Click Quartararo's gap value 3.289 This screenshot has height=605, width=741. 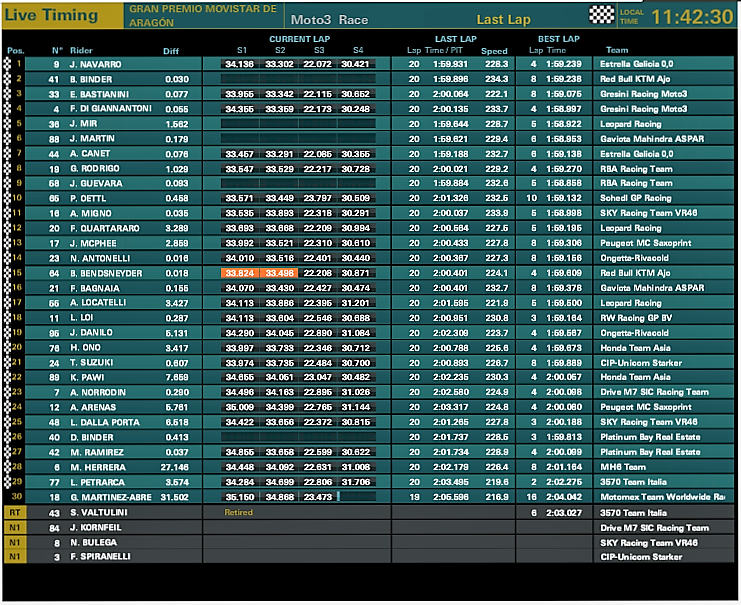click(x=177, y=228)
